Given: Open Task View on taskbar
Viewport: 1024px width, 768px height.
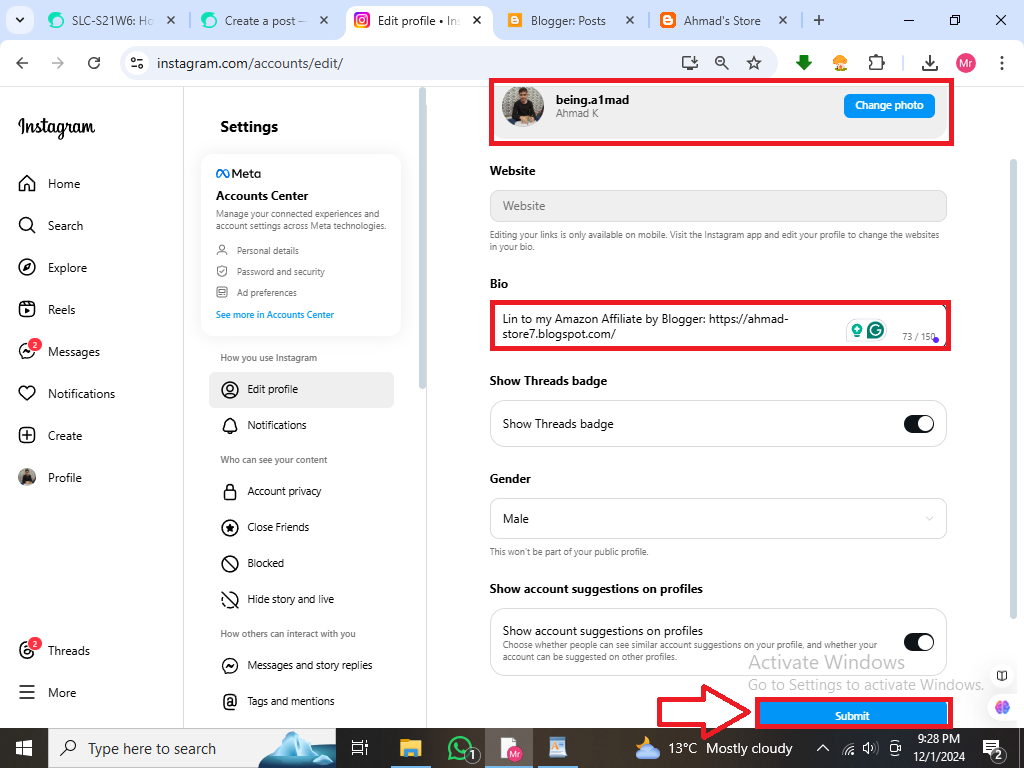Looking at the screenshot, I should click(x=360, y=748).
